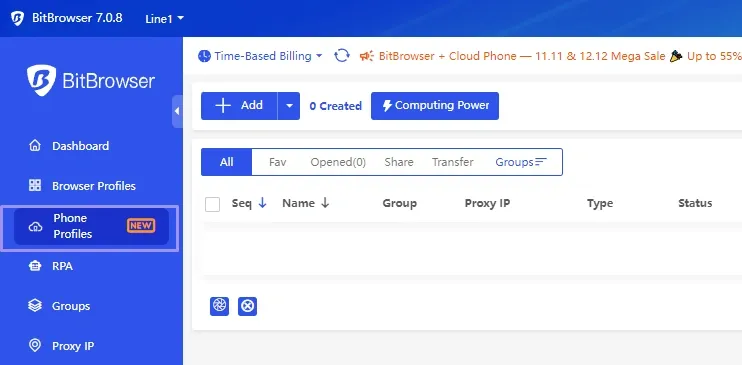The image size is (742, 365).
Task: Select the All tab
Action: [227, 162]
